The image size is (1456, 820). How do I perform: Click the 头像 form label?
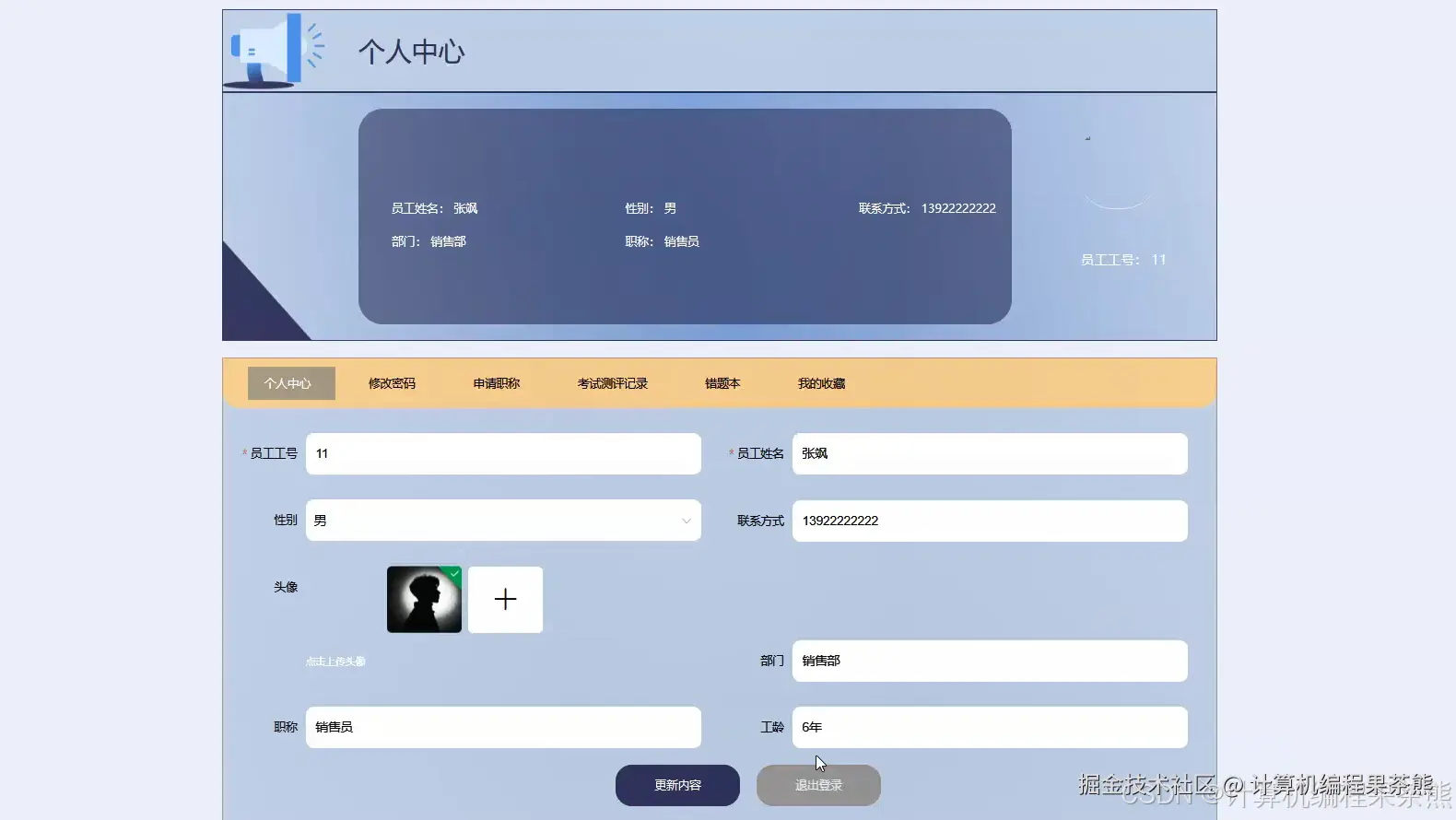[286, 587]
